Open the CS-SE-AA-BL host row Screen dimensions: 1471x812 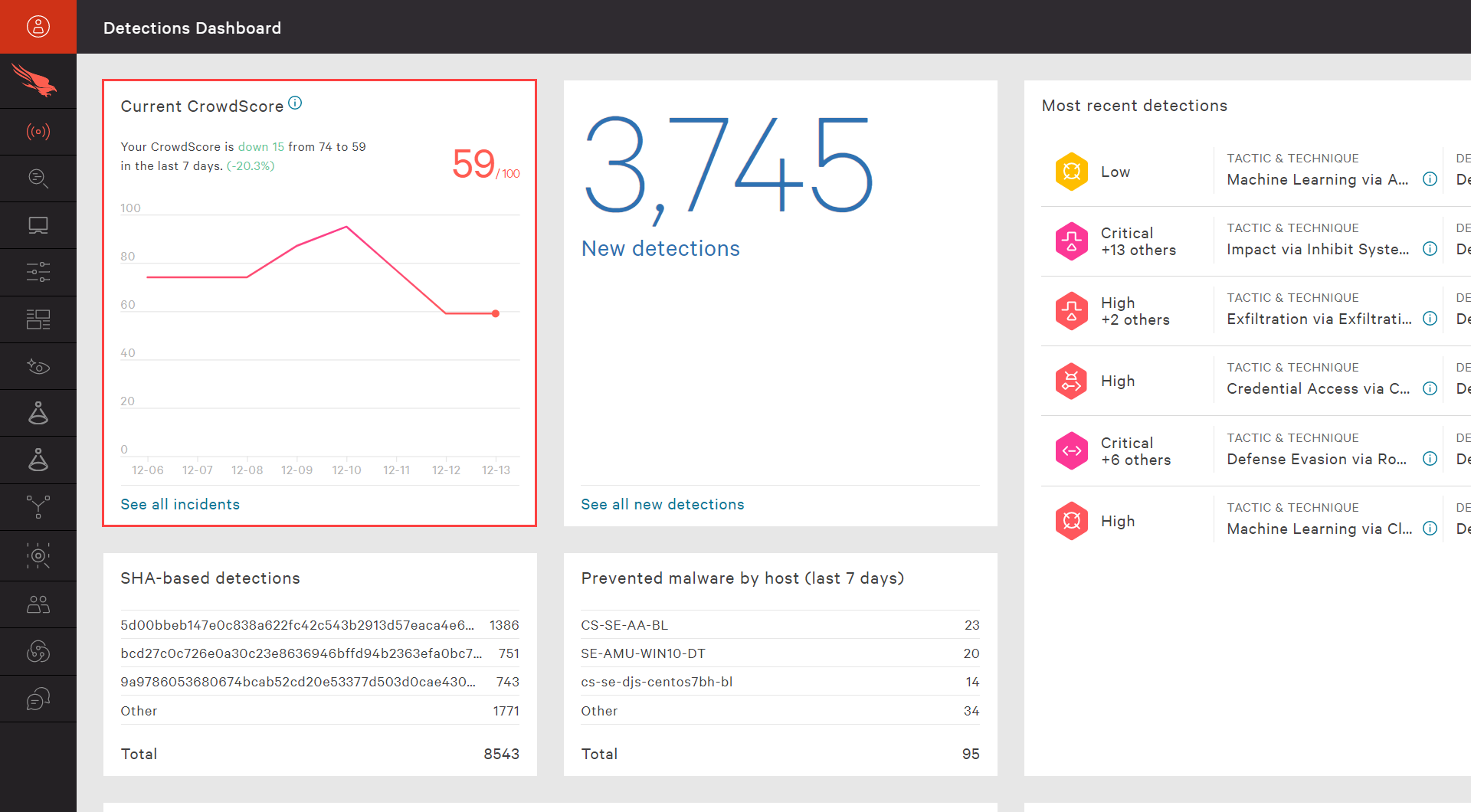pyautogui.click(x=624, y=625)
